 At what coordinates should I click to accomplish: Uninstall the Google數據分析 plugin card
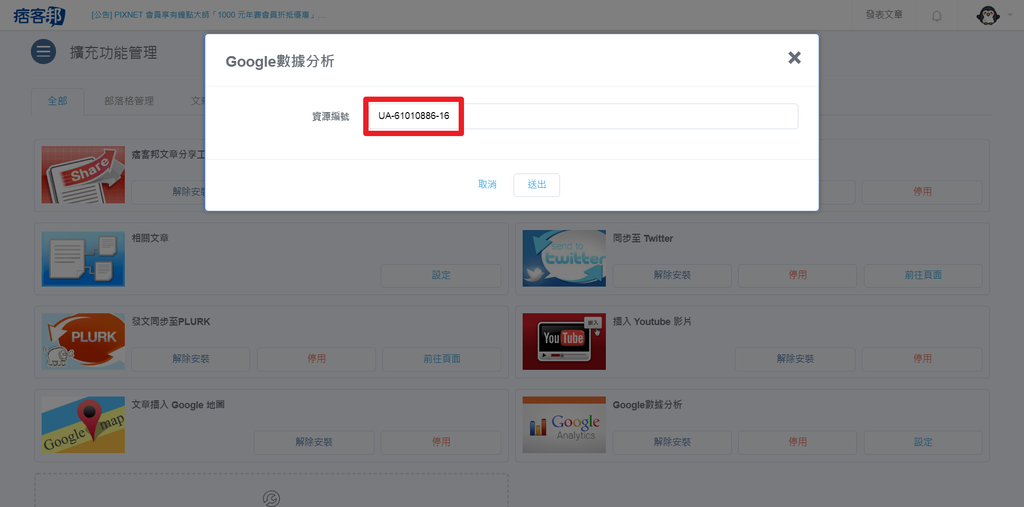pyautogui.click(x=672, y=442)
